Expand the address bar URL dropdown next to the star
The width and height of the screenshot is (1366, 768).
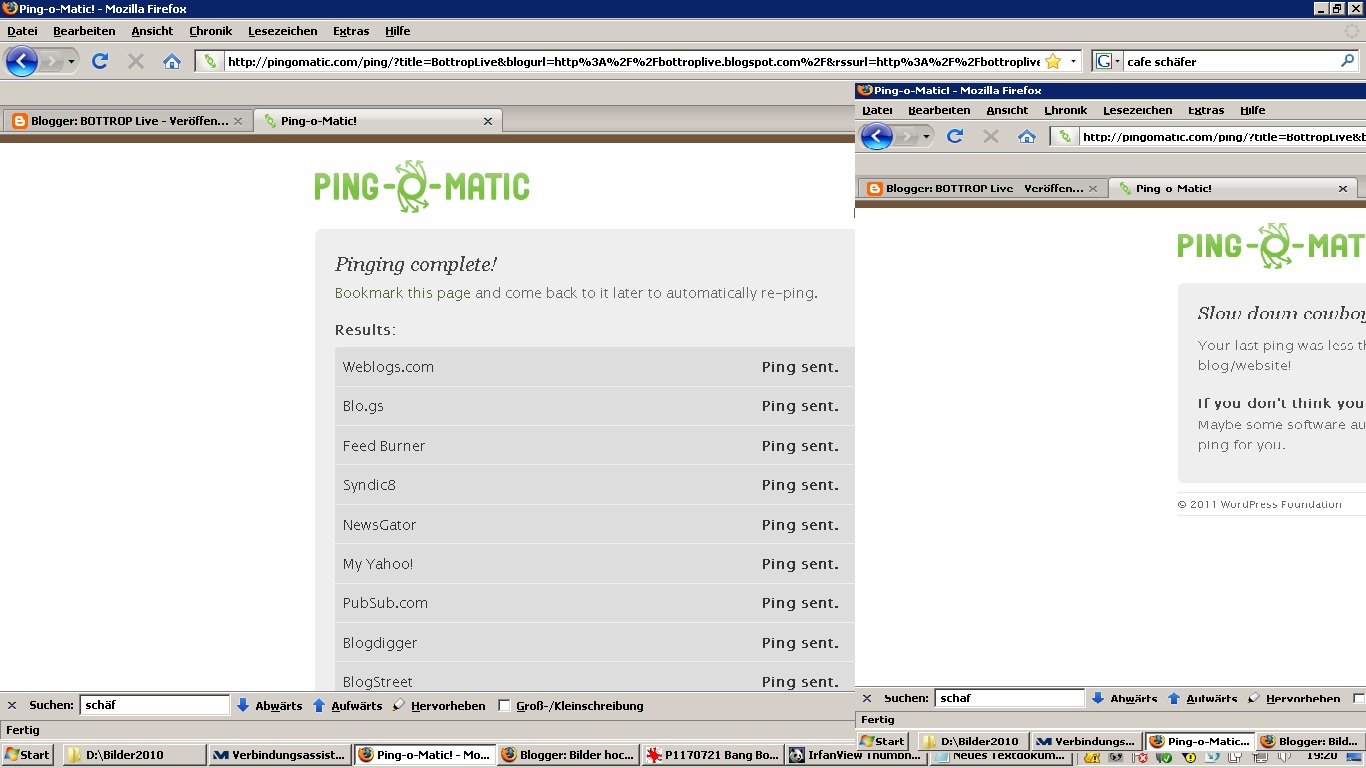(x=1073, y=61)
